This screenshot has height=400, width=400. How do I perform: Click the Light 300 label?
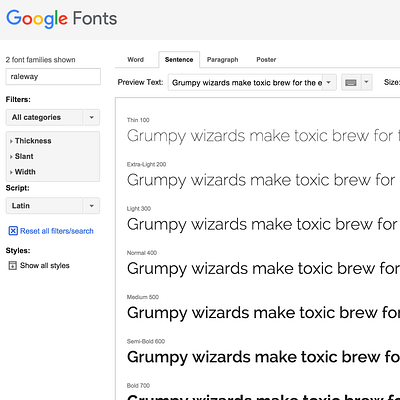[139, 209]
